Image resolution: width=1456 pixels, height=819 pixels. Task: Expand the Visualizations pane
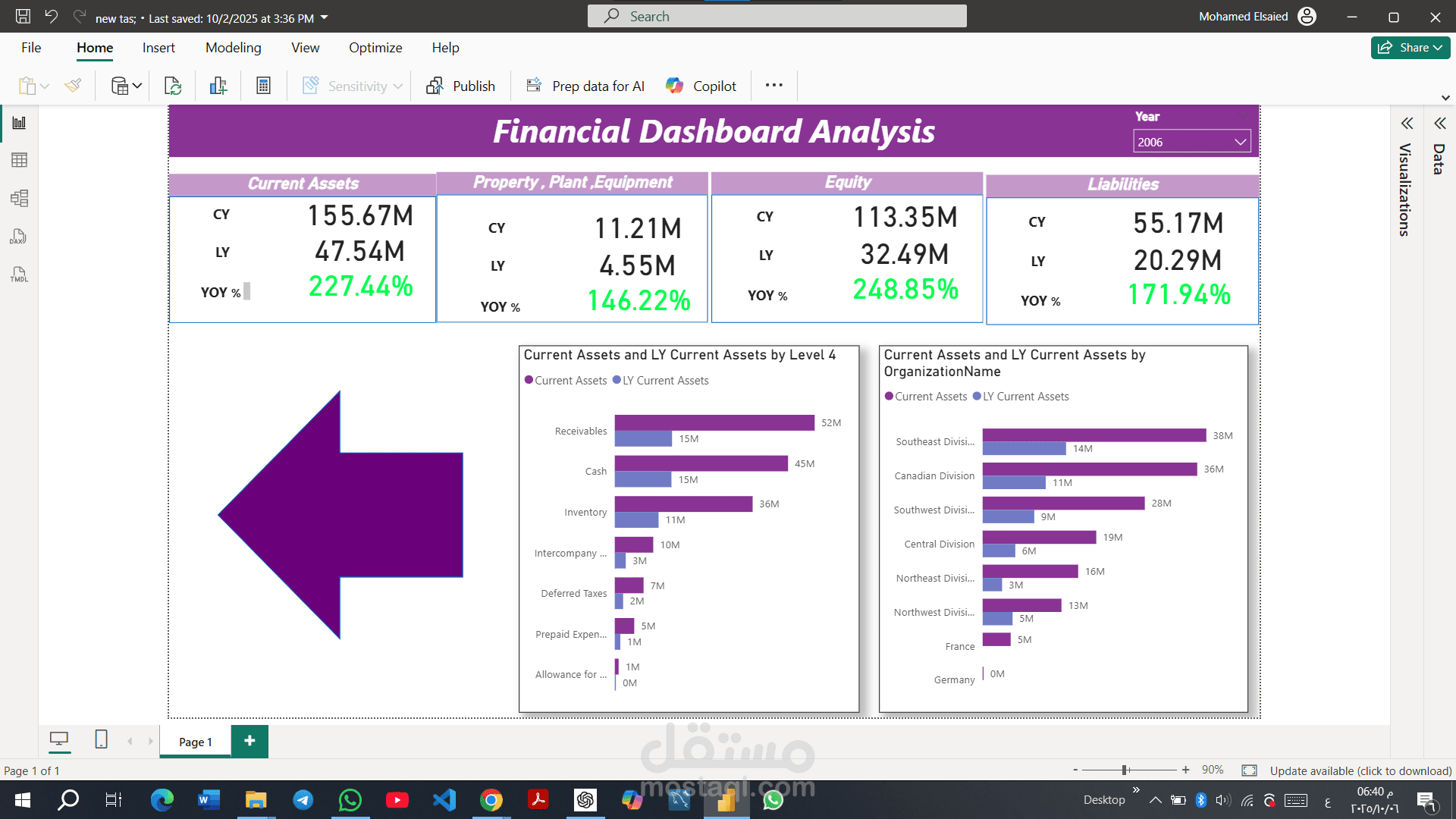(1407, 124)
